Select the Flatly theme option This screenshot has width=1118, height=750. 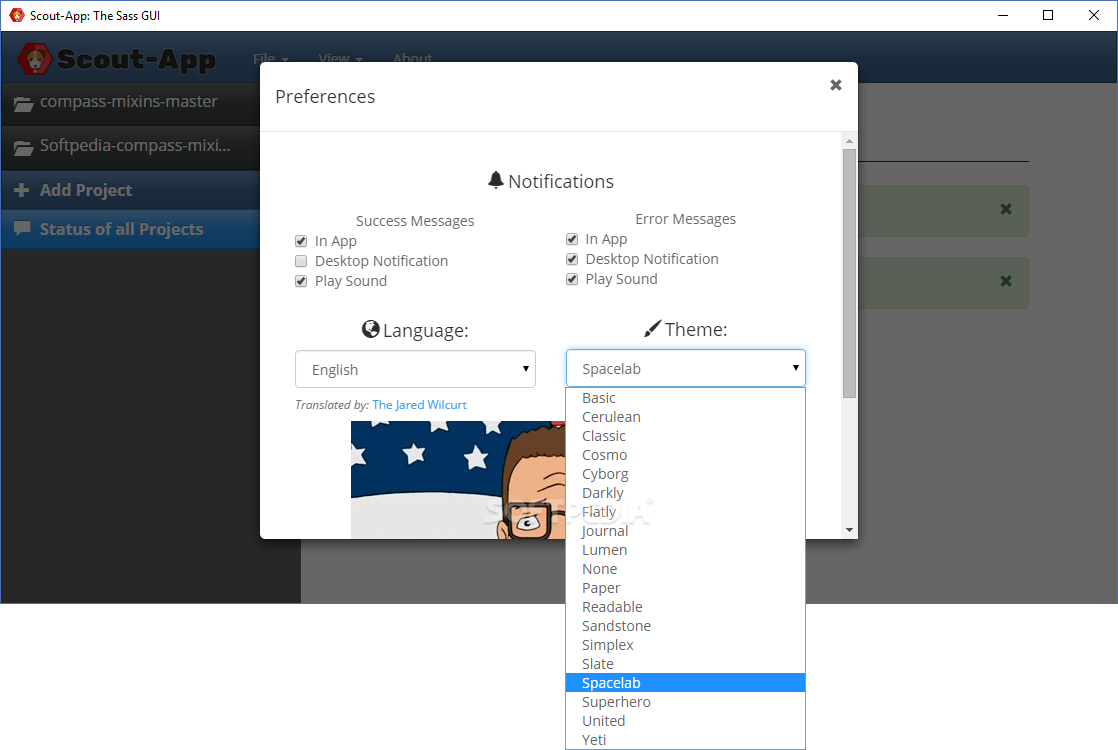685,512
